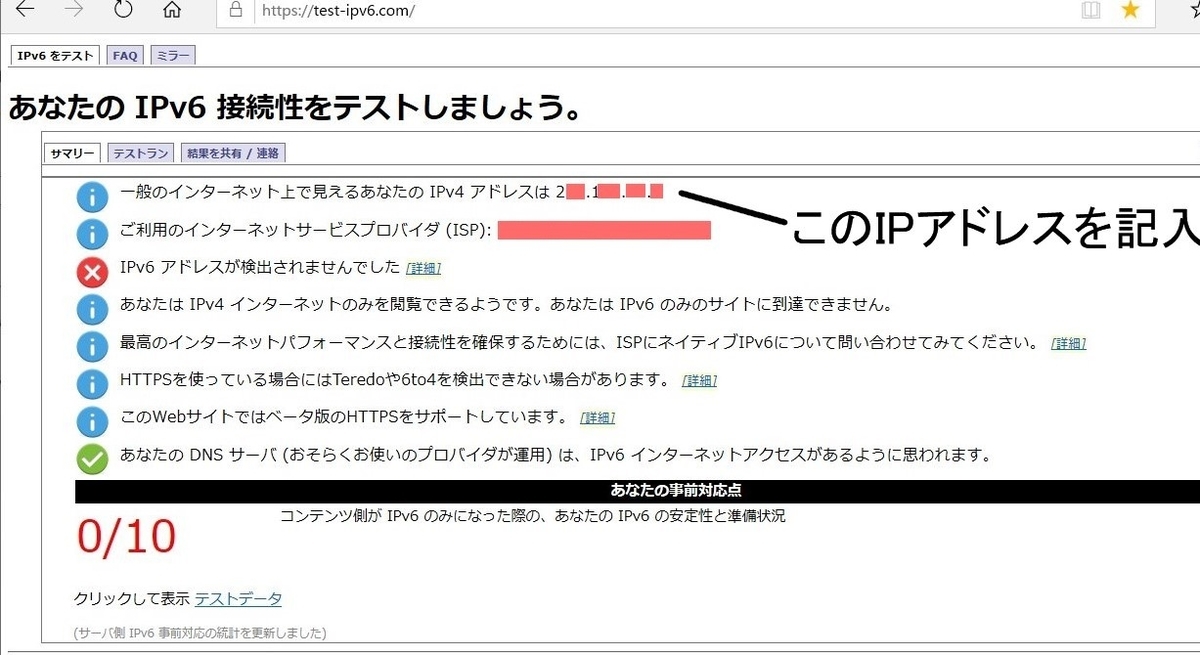Screen dimensions: 1200x655
Task: Click green check icon for DNS サーバ line
Action: (92, 458)
